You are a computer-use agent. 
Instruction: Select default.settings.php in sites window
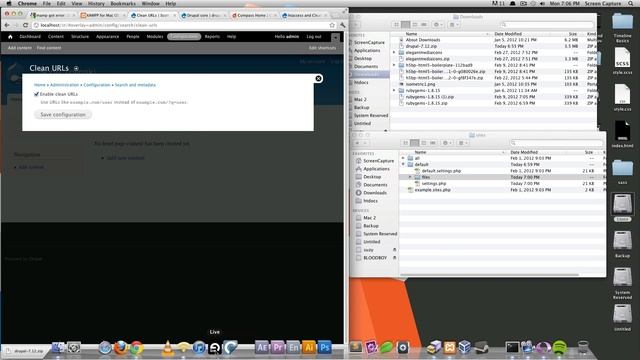[x=441, y=171]
